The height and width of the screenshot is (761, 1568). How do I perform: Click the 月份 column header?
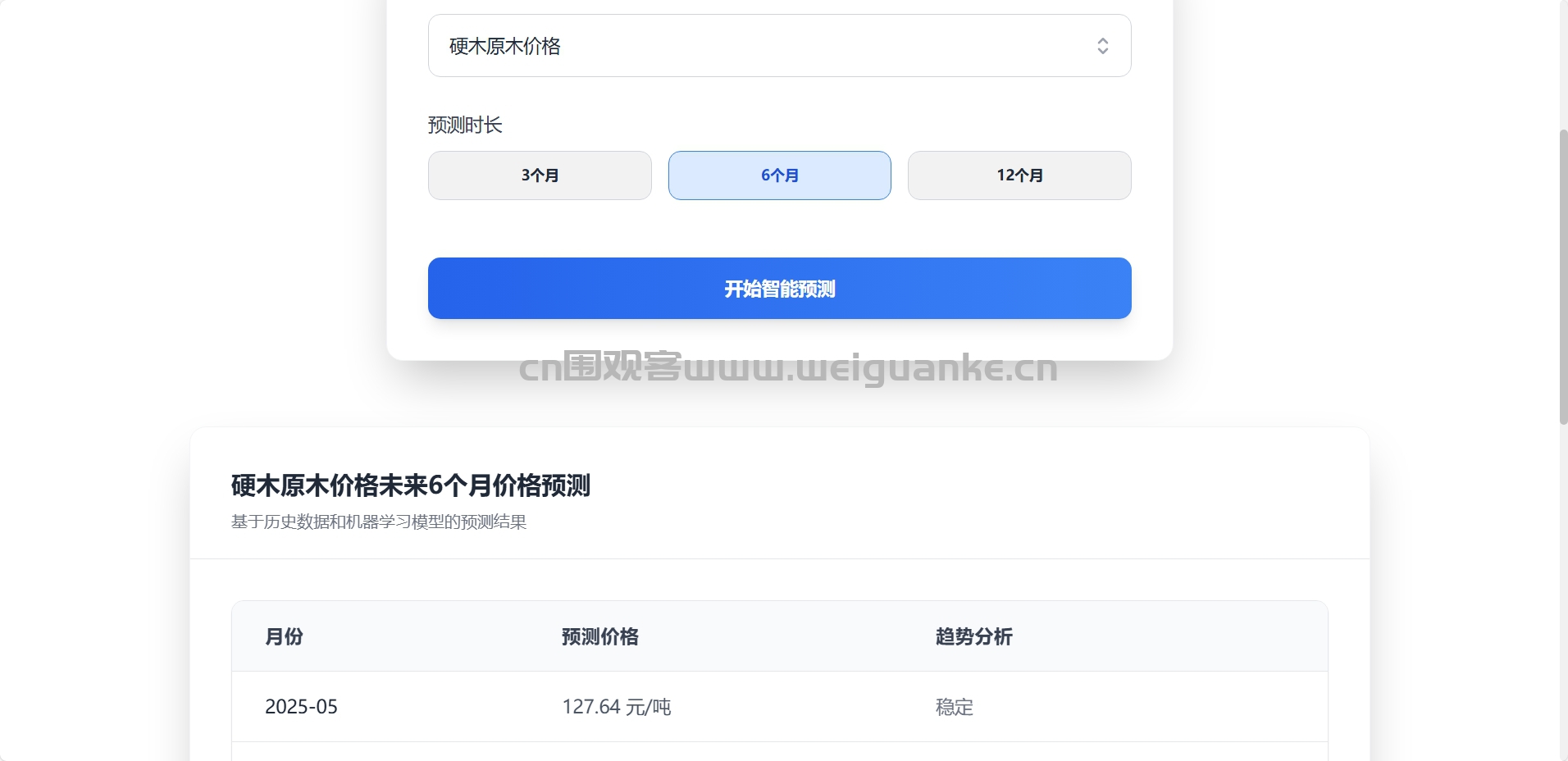click(285, 636)
